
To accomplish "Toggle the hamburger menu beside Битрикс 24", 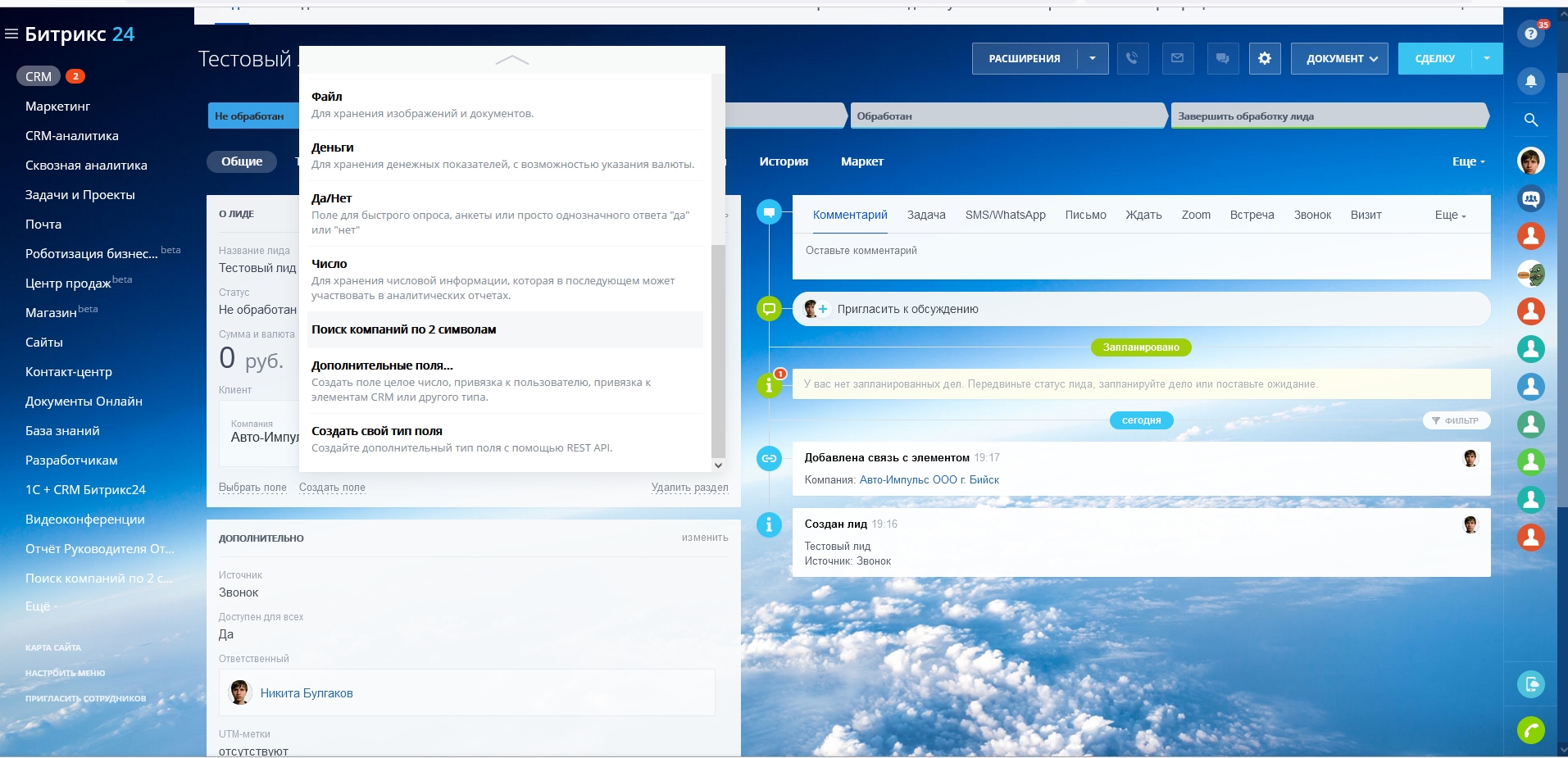I will click(11, 34).
